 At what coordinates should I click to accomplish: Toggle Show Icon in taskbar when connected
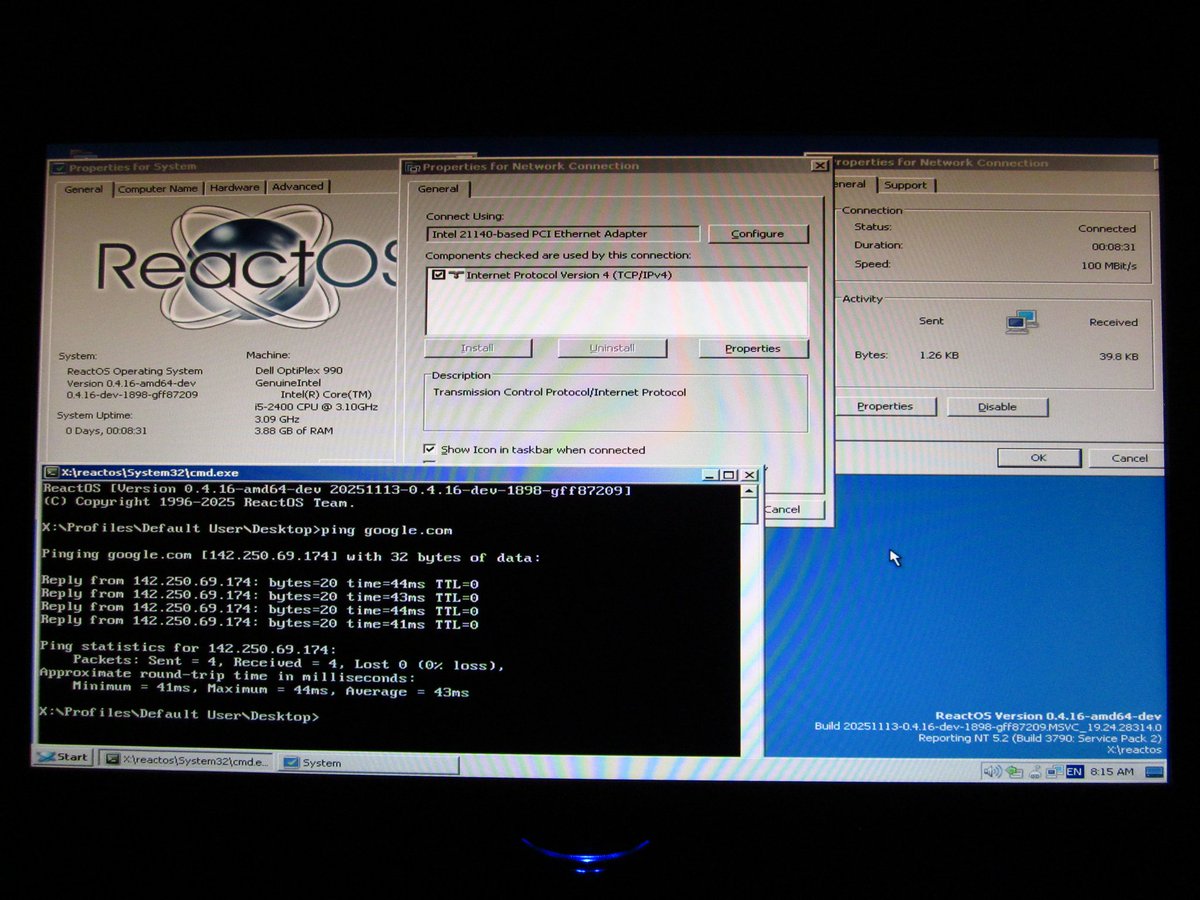[x=430, y=449]
